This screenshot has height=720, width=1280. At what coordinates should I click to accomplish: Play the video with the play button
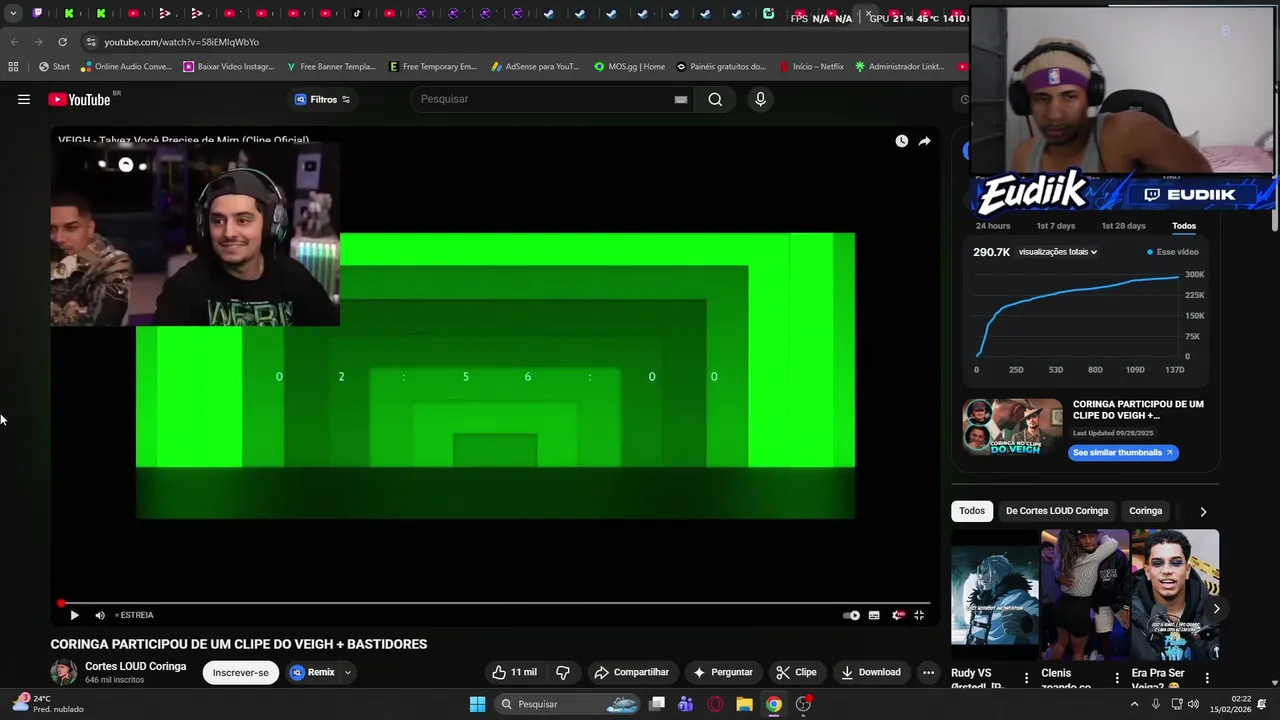(74, 615)
